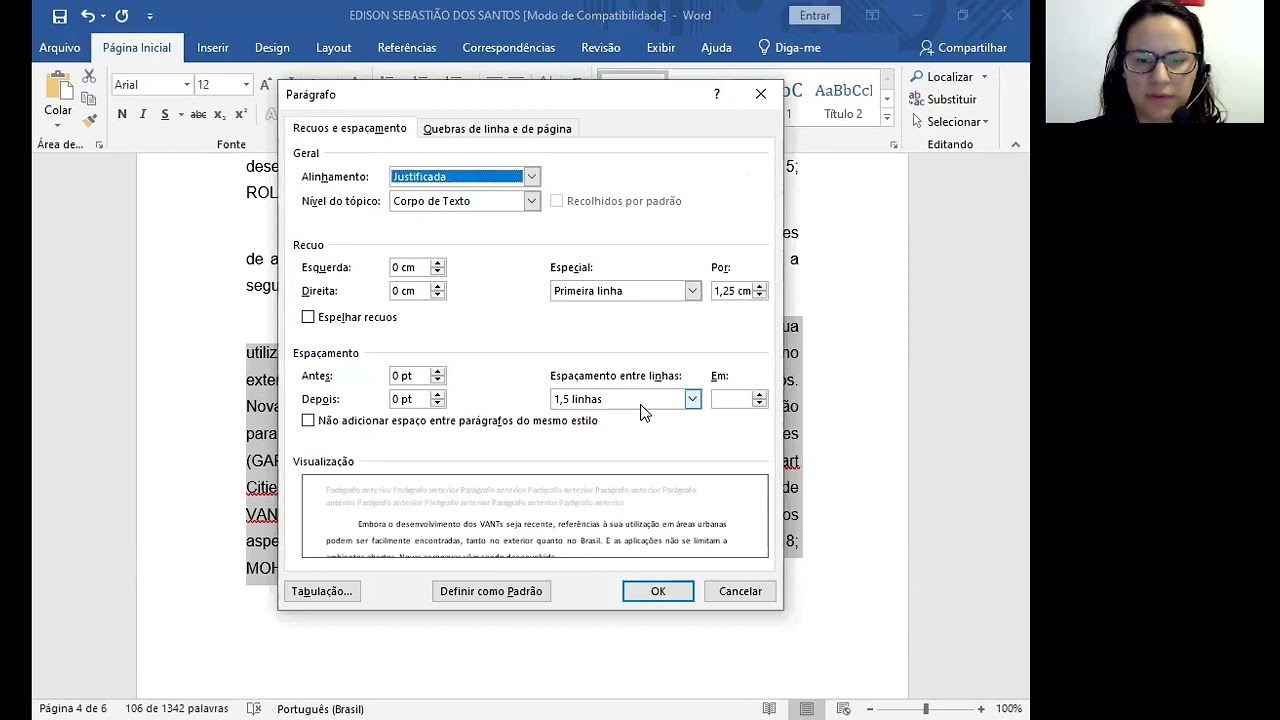1280x720 pixels.
Task: Apply subscript formatting x₂
Action: tap(220, 114)
